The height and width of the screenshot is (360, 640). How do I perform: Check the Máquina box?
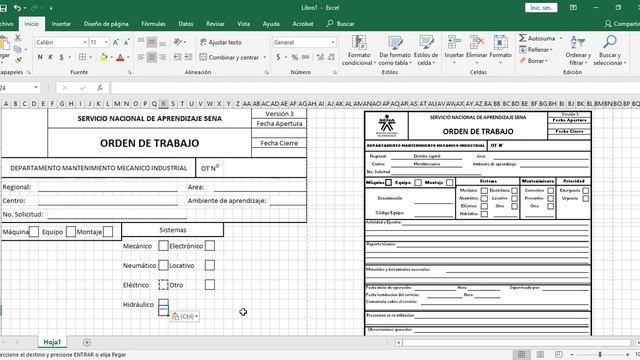click(34, 232)
